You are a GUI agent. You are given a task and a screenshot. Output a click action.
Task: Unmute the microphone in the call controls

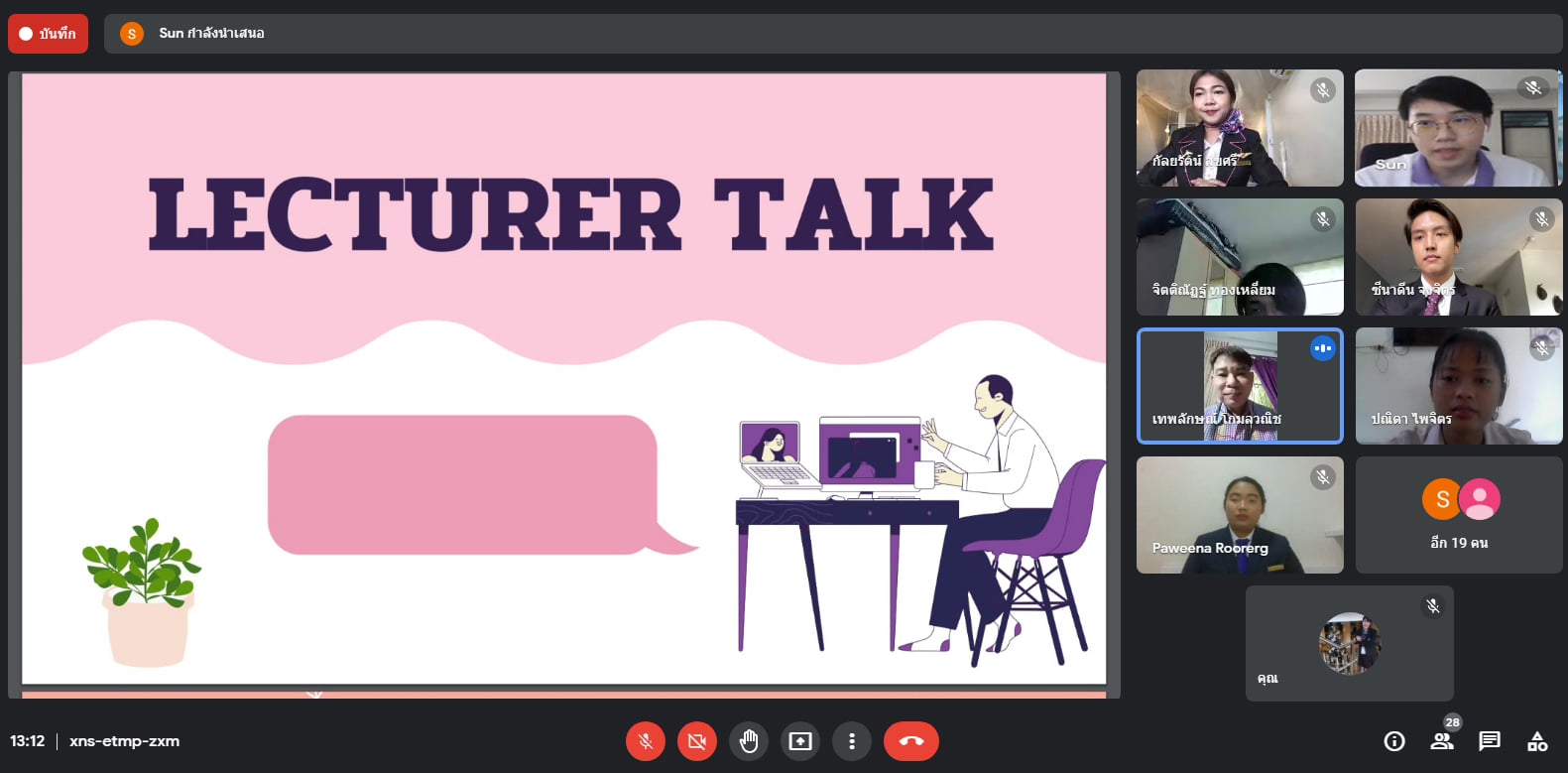(x=645, y=741)
